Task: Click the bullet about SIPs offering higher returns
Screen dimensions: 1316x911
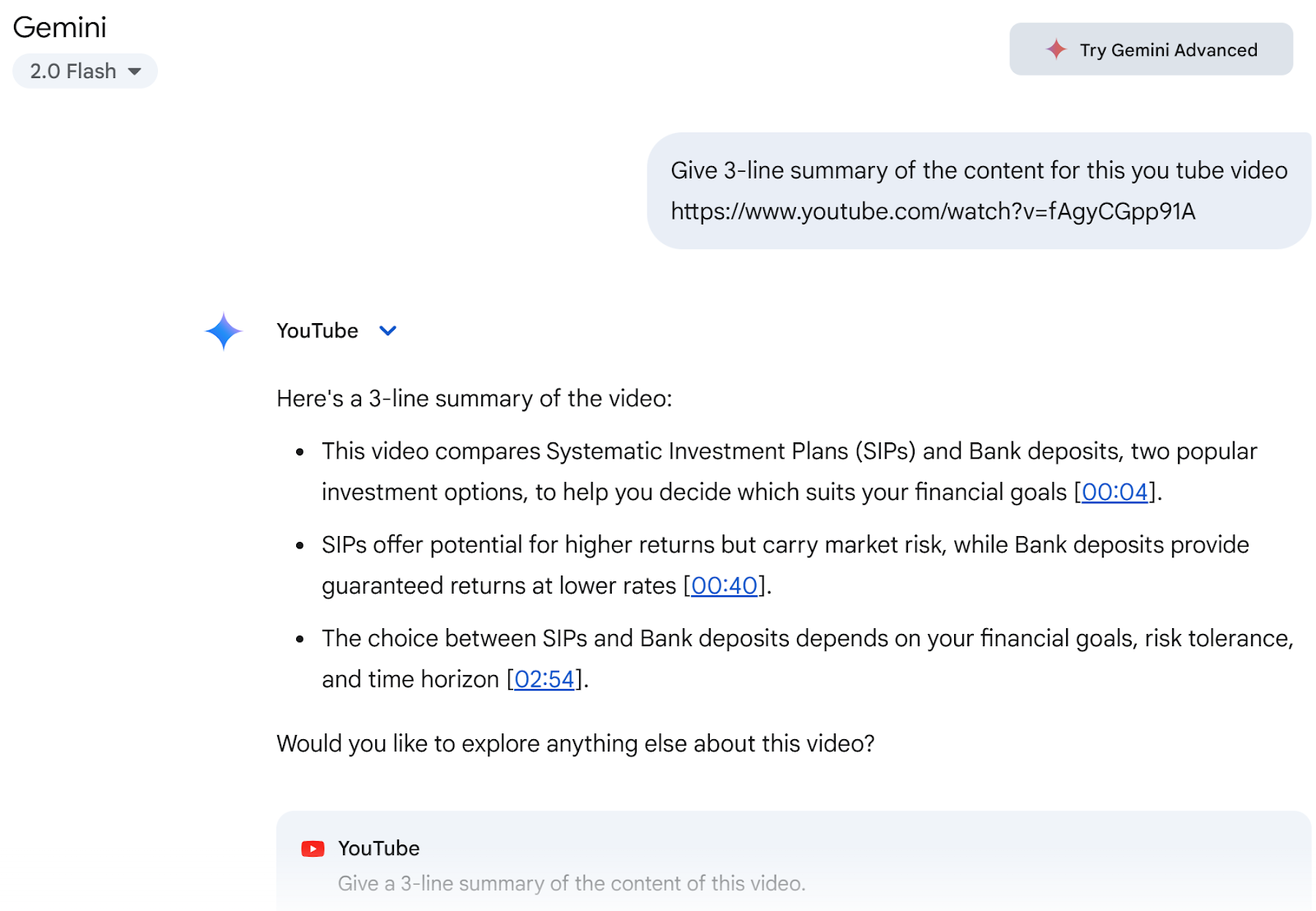Action: (785, 565)
